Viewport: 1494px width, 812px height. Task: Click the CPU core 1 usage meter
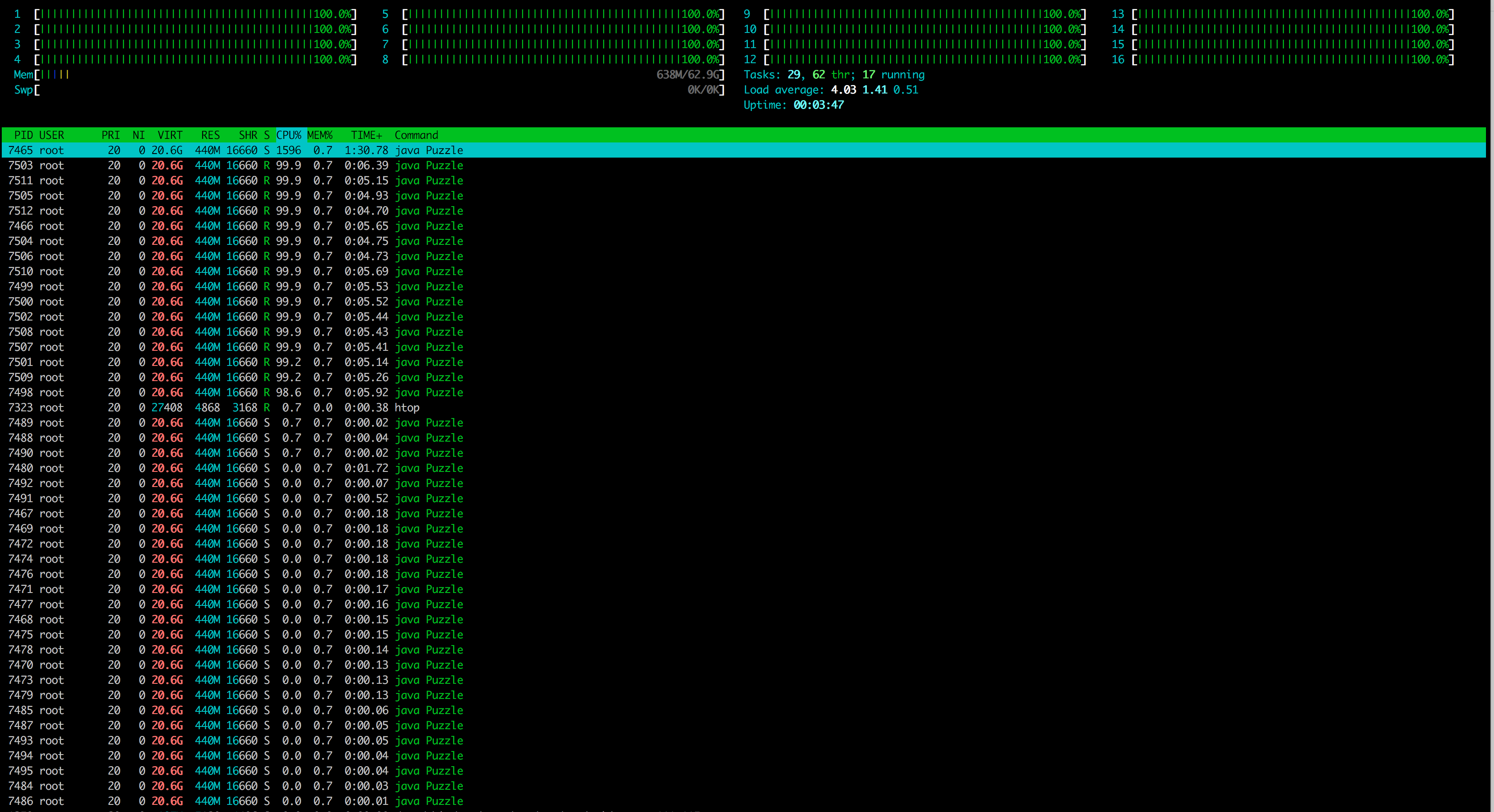pyautogui.click(x=192, y=14)
